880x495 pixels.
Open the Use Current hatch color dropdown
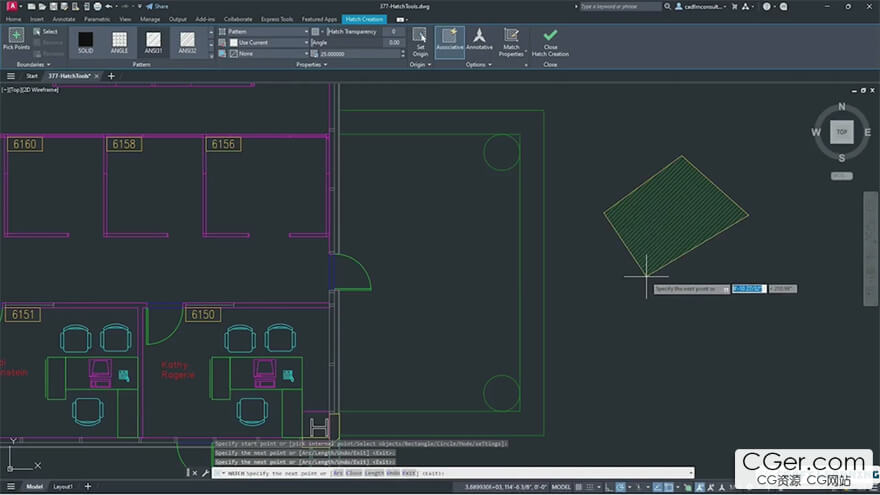pos(268,43)
